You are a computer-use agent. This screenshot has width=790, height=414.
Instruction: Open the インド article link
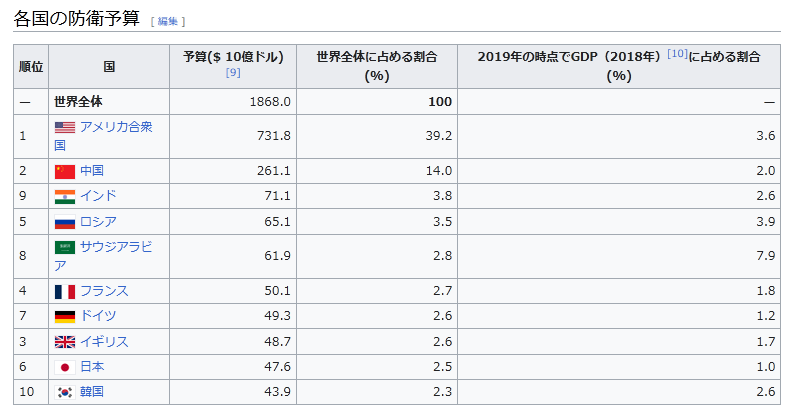coord(98,196)
